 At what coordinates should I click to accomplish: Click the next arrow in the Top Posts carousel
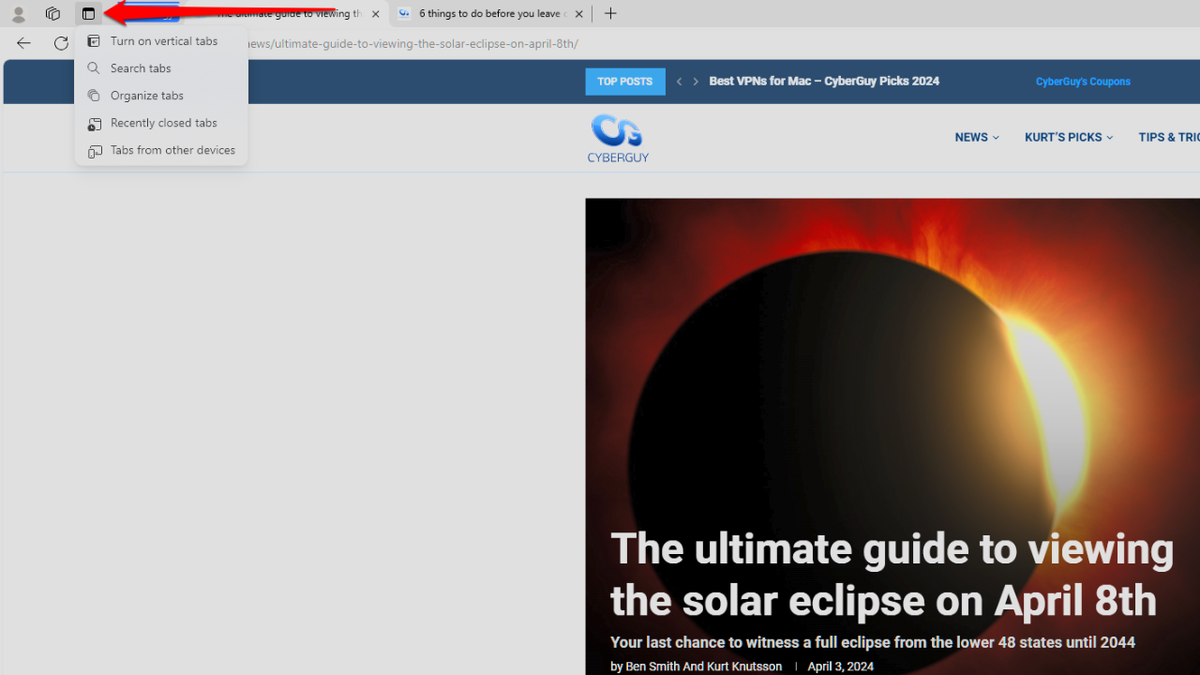coord(694,81)
